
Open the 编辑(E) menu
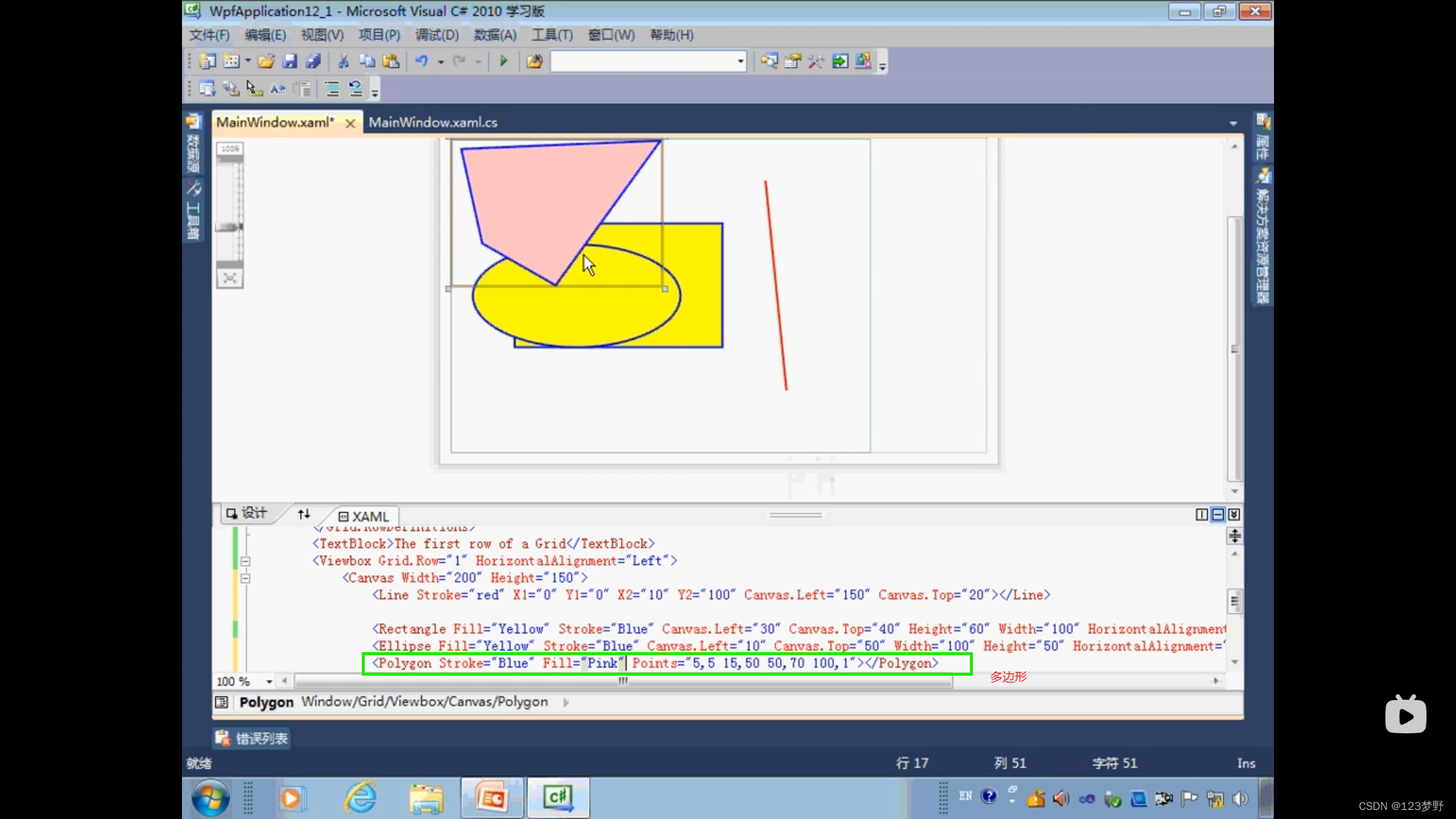click(265, 35)
